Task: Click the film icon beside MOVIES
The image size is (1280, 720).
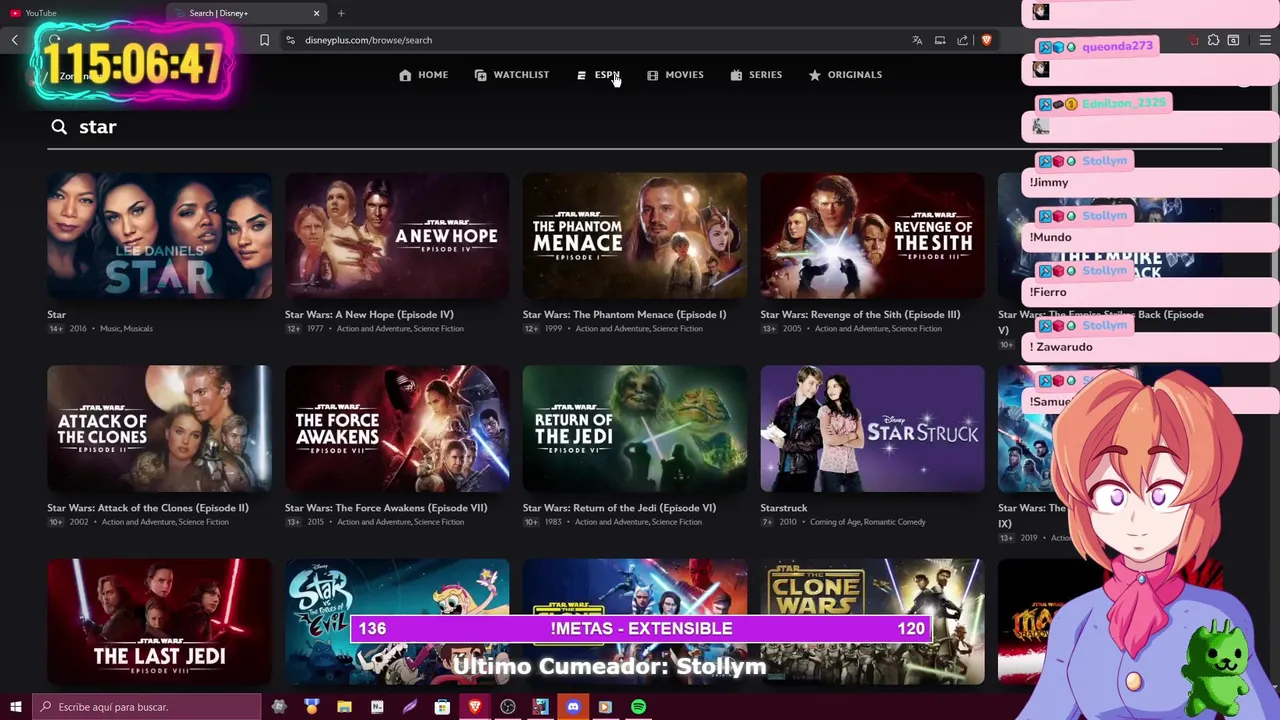Action: tap(652, 75)
